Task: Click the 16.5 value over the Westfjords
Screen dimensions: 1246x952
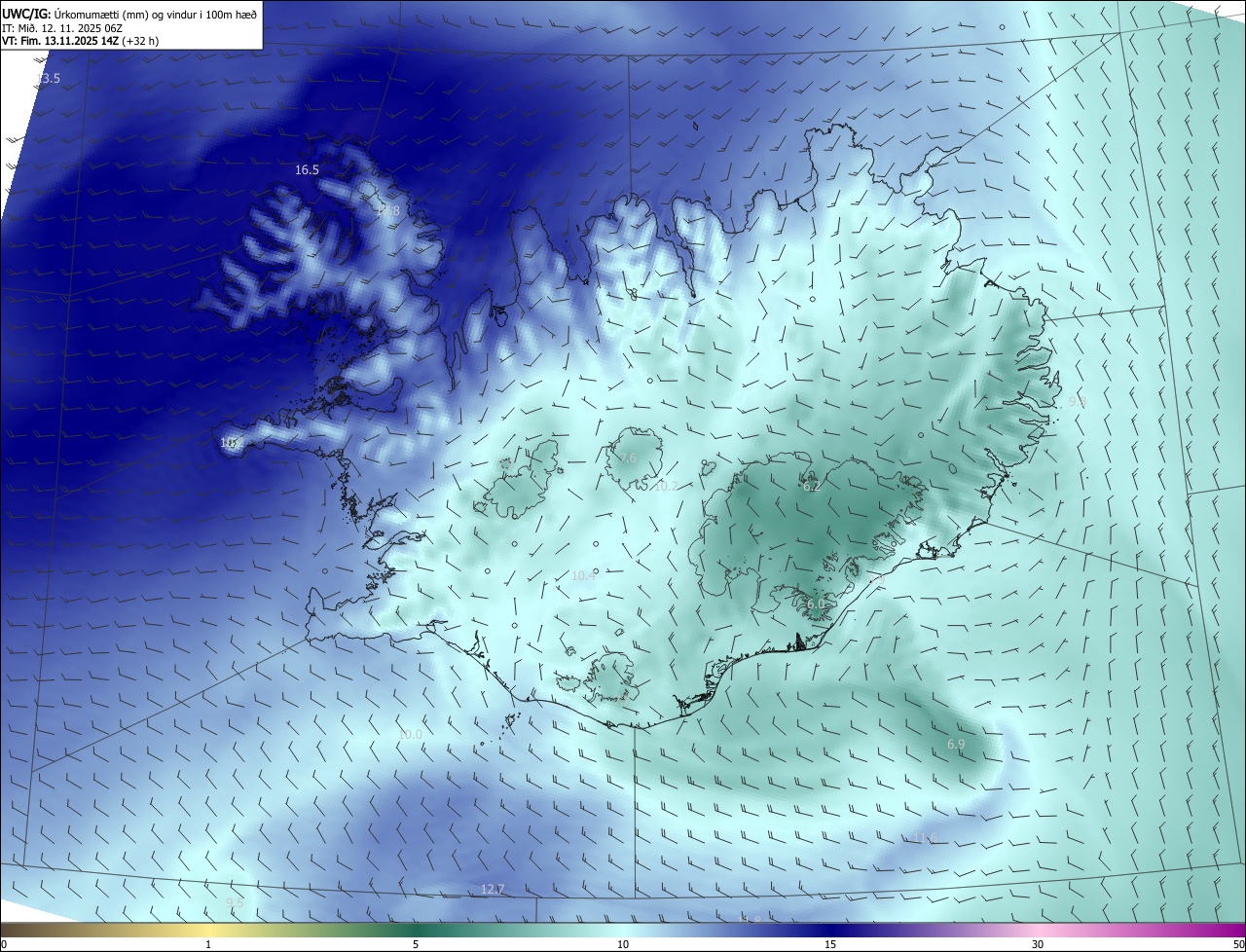Action: point(307,169)
